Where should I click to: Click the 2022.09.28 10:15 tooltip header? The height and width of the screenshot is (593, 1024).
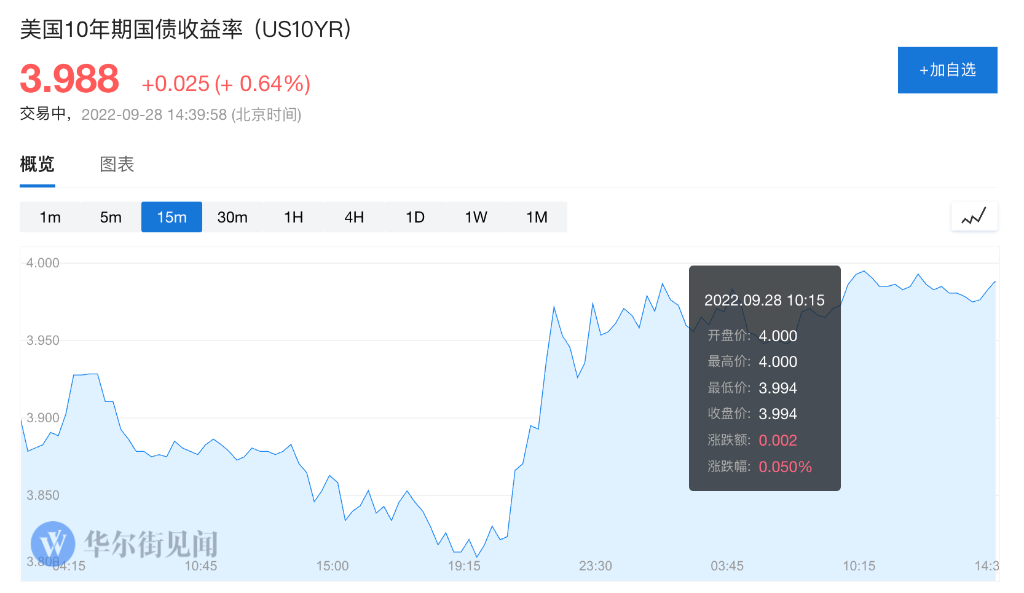click(x=764, y=300)
